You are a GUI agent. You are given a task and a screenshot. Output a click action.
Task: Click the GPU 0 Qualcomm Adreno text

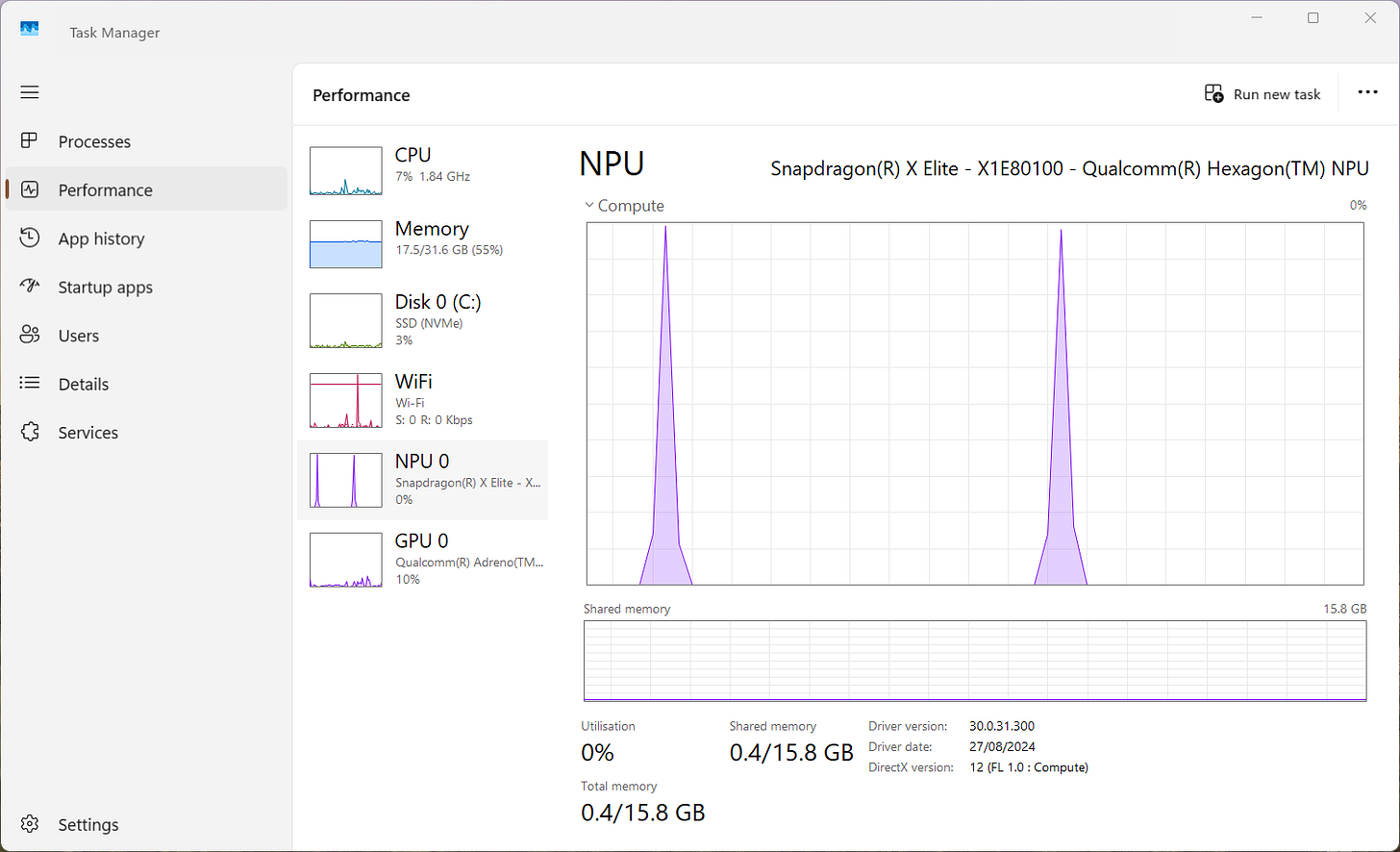[469, 563]
